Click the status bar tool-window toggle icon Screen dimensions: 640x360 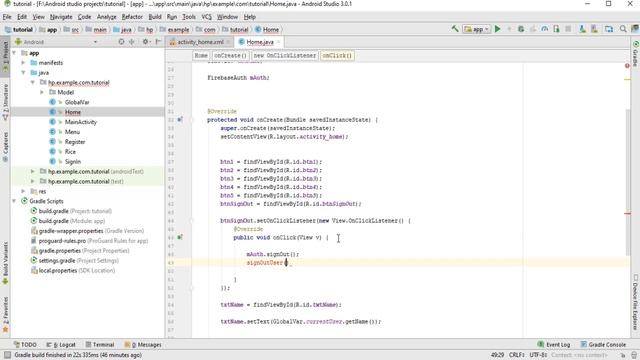7,355
